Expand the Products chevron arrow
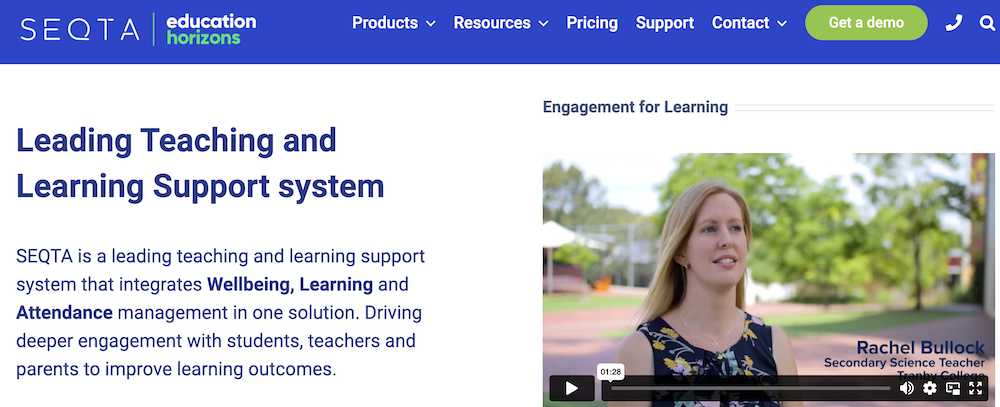 click(430, 24)
